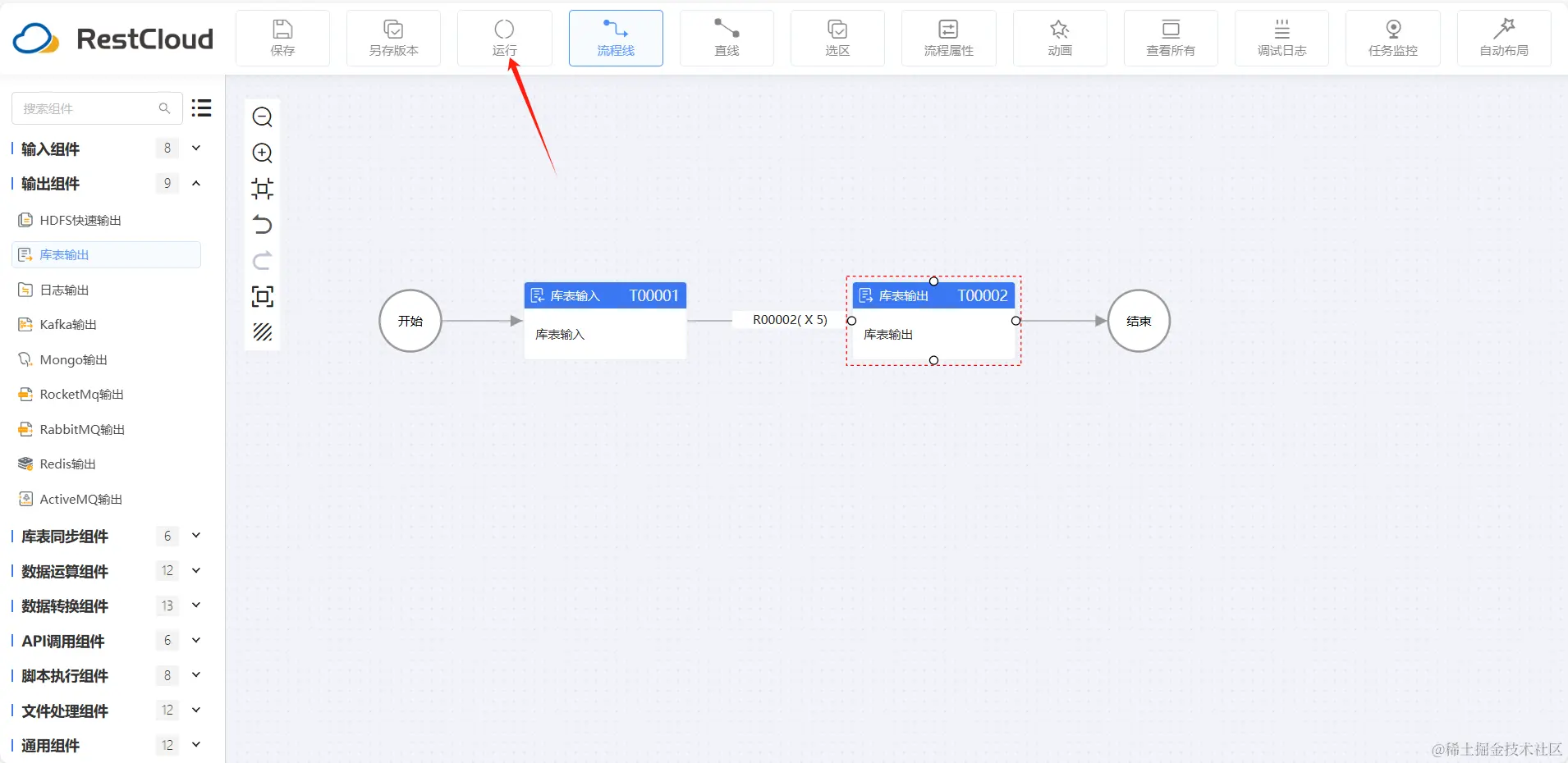The image size is (1568, 763).
Task: Expand the 输入组件 category
Action: (x=196, y=148)
